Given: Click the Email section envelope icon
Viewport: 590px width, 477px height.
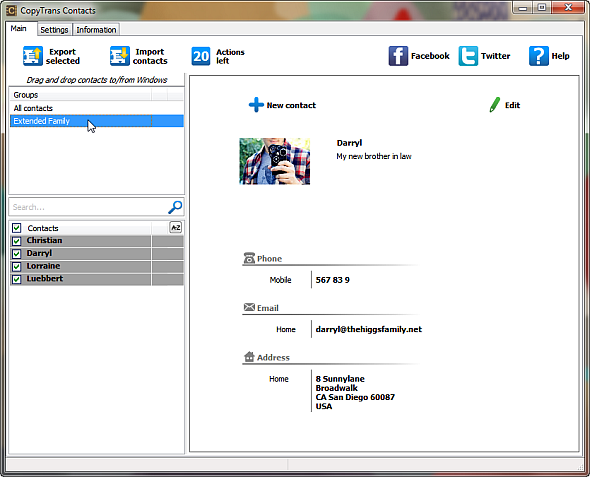Looking at the screenshot, I should pyautogui.click(x=249, y=307).
